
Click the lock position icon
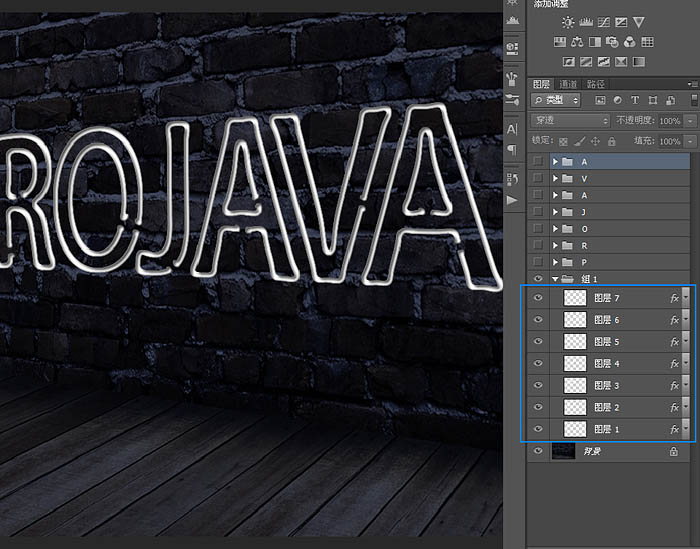click(x=595, y=141)
